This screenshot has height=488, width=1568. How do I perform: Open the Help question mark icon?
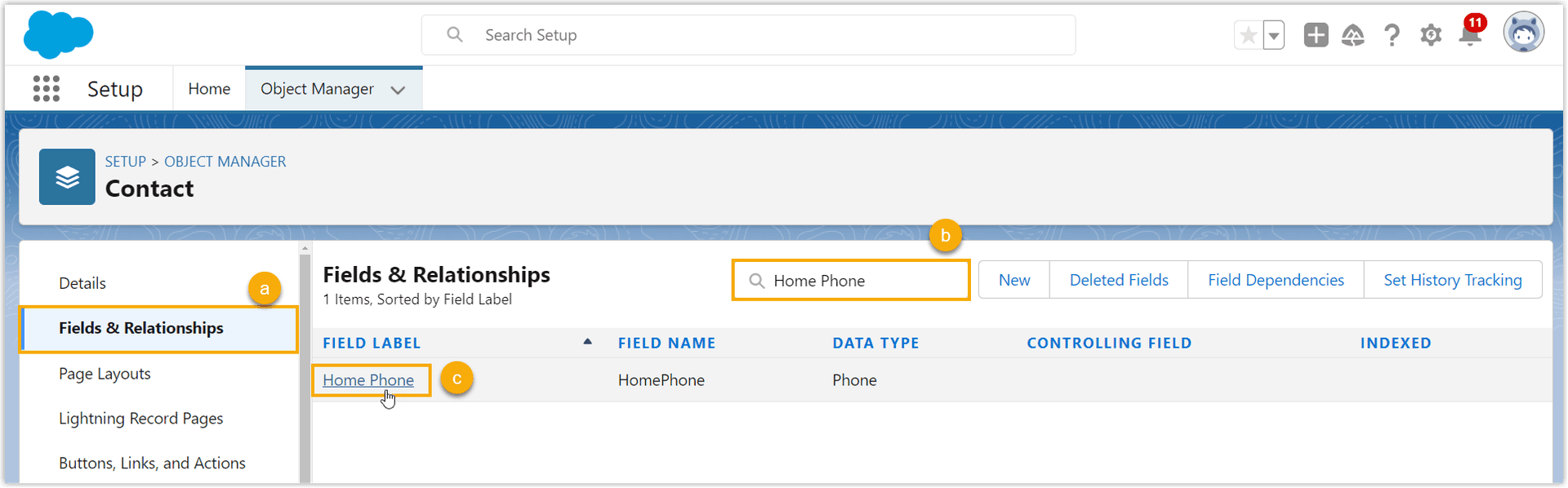click(1392, 35)
